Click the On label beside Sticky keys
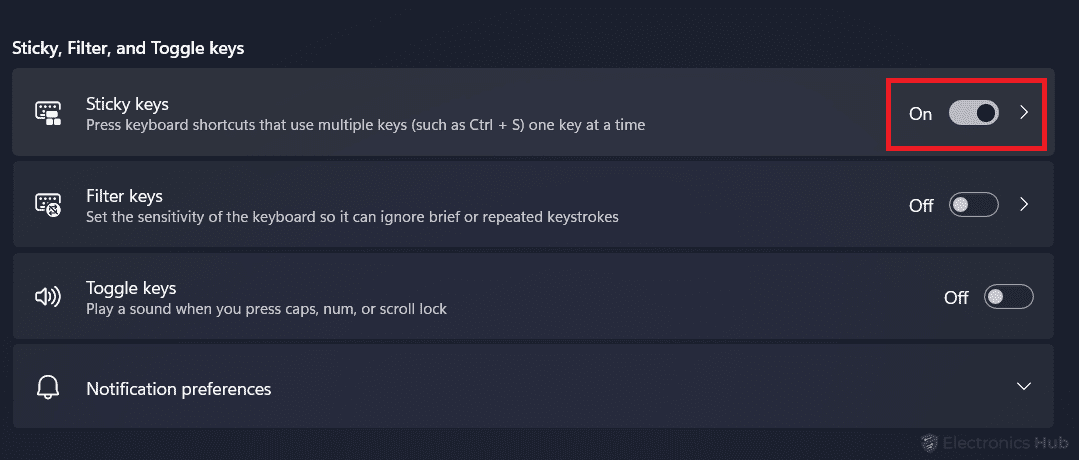This screenshot has width=1079, height=460. [920, 114]
